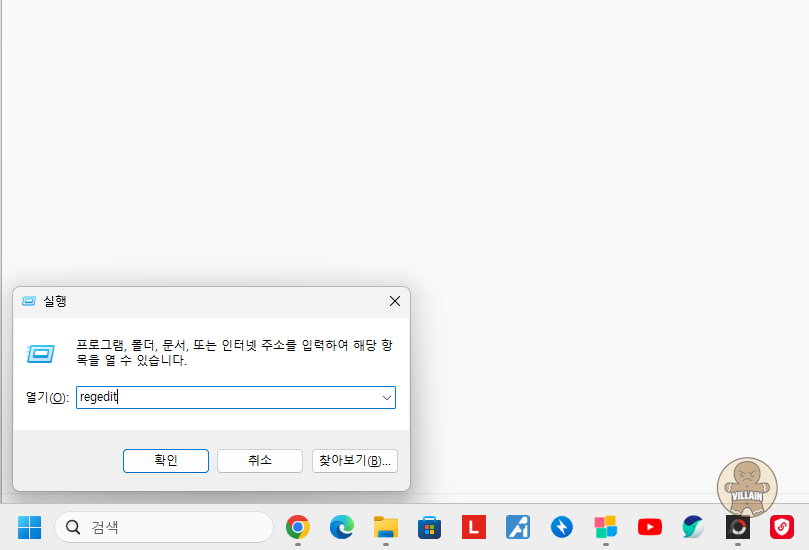Open the teal bird app icon
The image size is (809, 550).
[x=693, y=527]
